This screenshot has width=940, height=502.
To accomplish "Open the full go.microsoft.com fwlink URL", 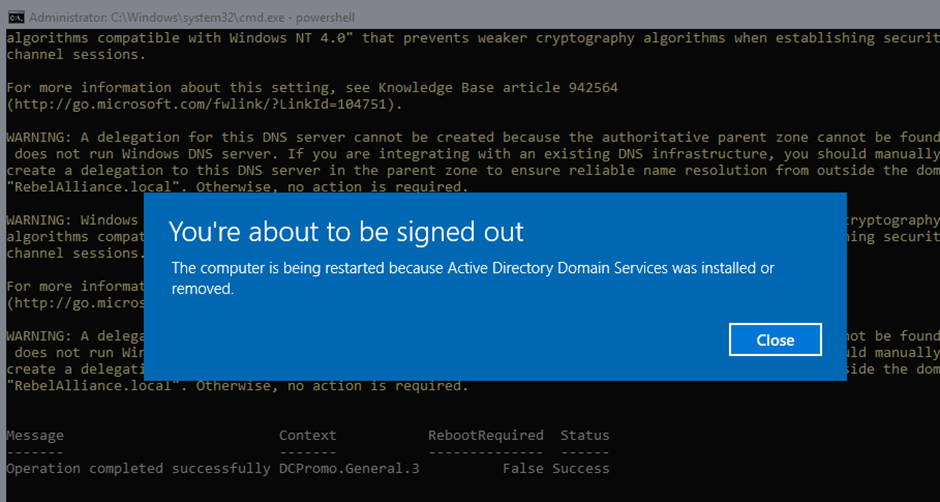I will (204, 104).
